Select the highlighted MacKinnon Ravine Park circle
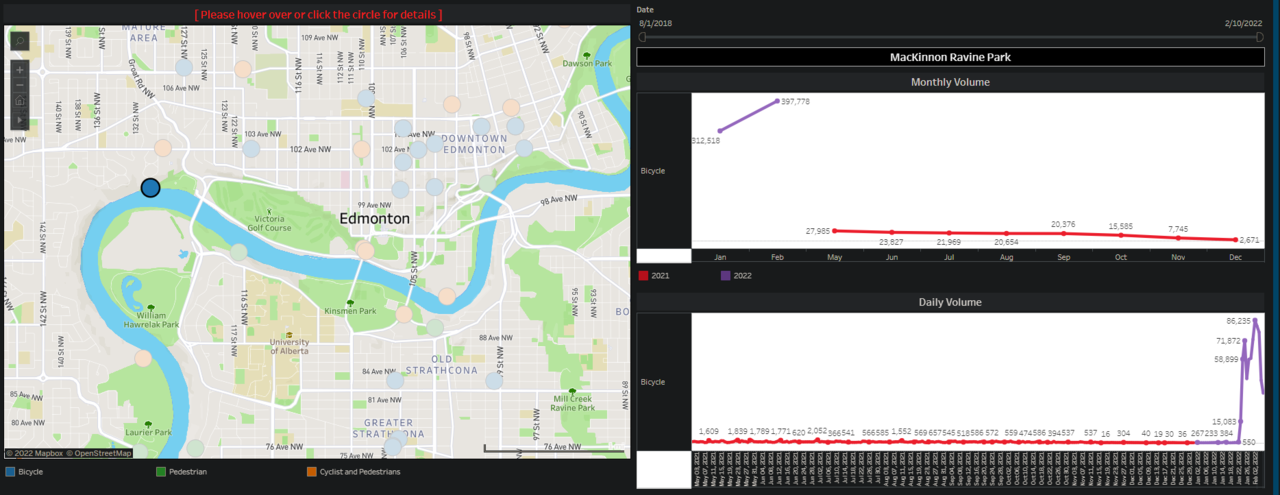Viewport: 1280px width, 495px height. coord(150,187)
